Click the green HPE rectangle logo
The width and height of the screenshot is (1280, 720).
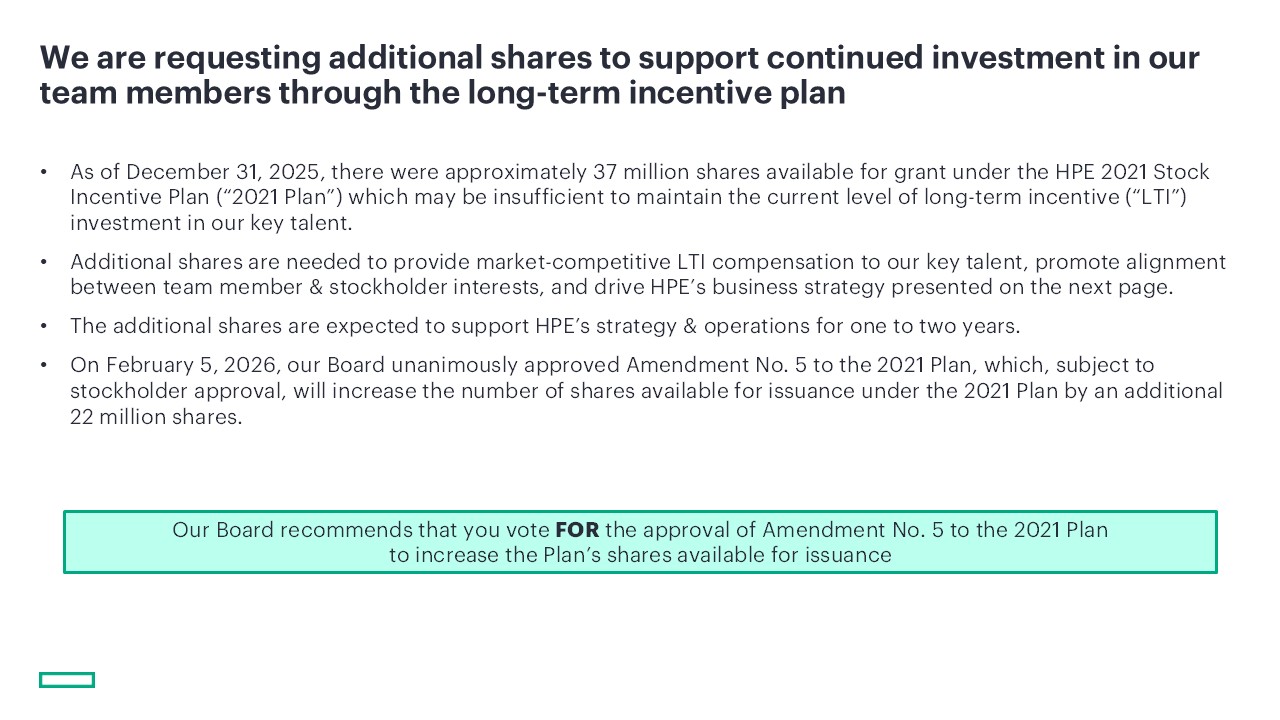coord(67,680)
